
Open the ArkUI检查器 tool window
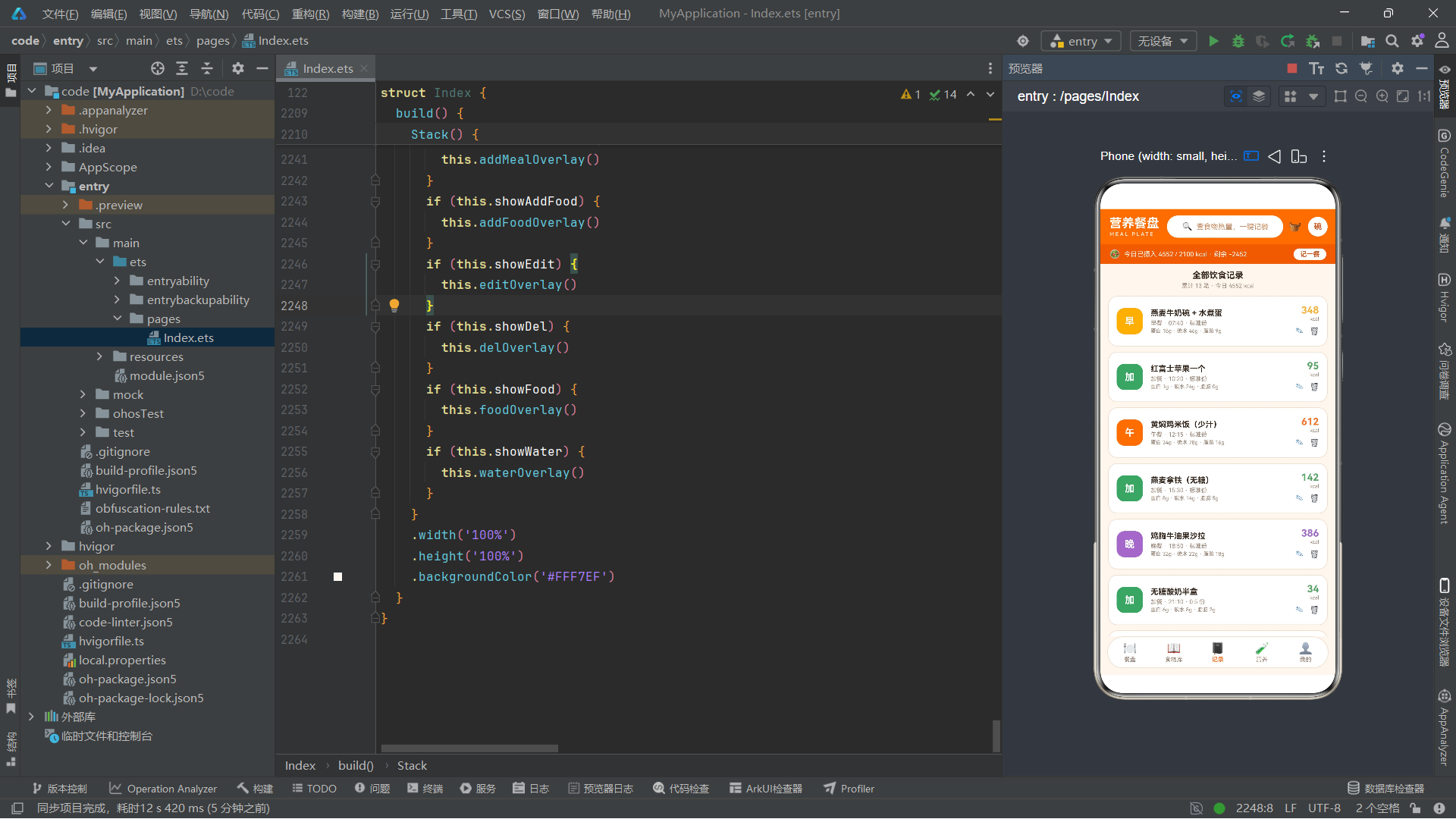766,789
